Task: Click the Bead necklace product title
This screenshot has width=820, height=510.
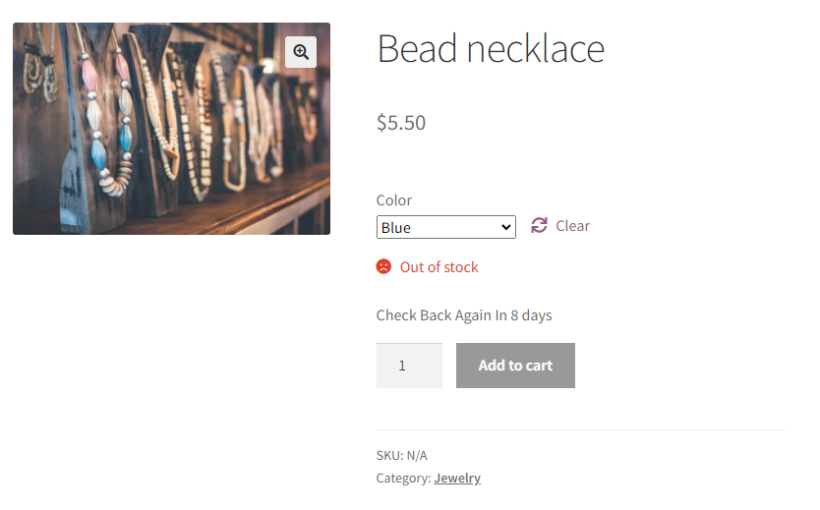Action: point(490,49)
